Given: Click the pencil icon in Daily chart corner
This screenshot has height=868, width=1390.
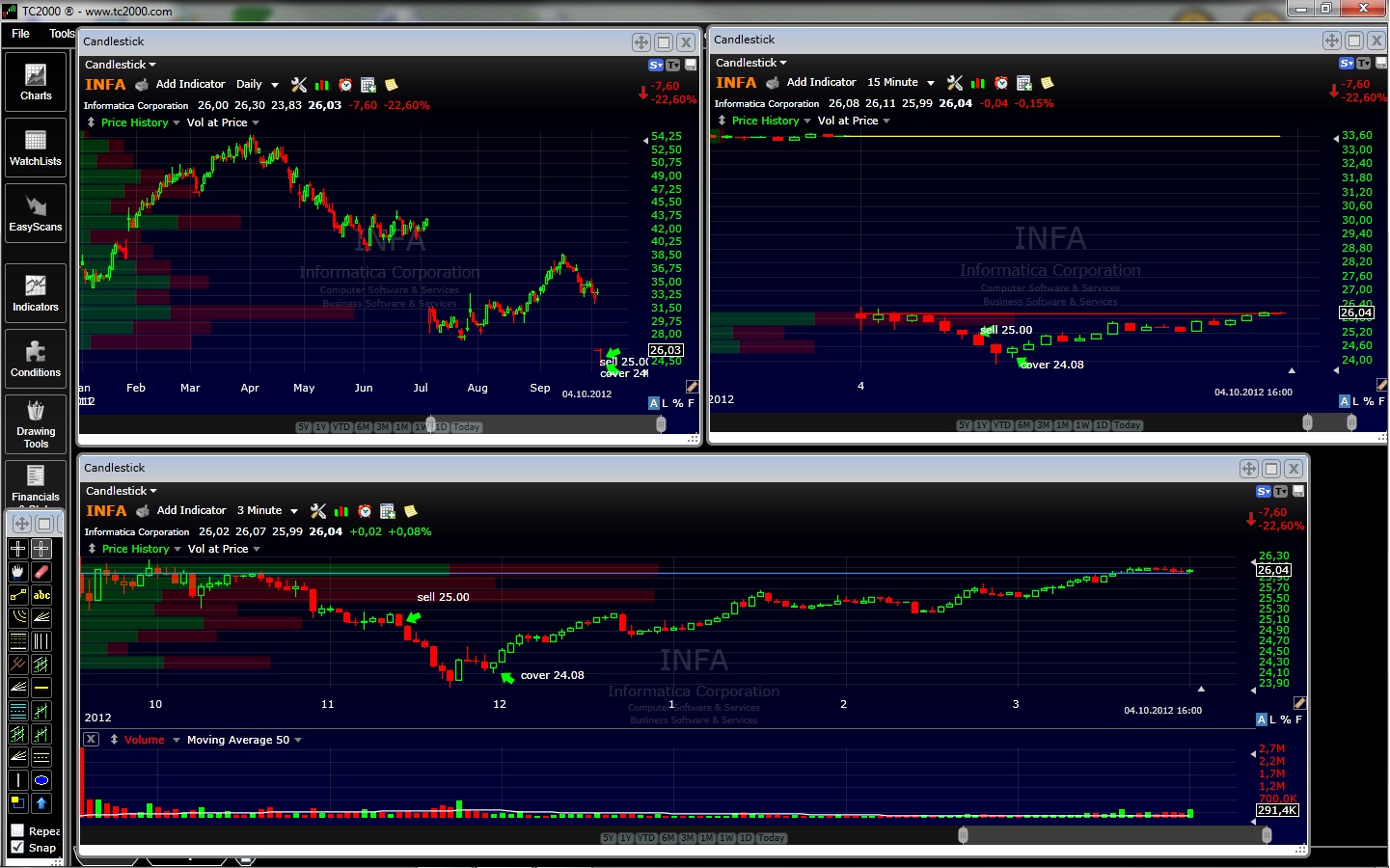Looking at the screenshot, I should tap(692, 387).
